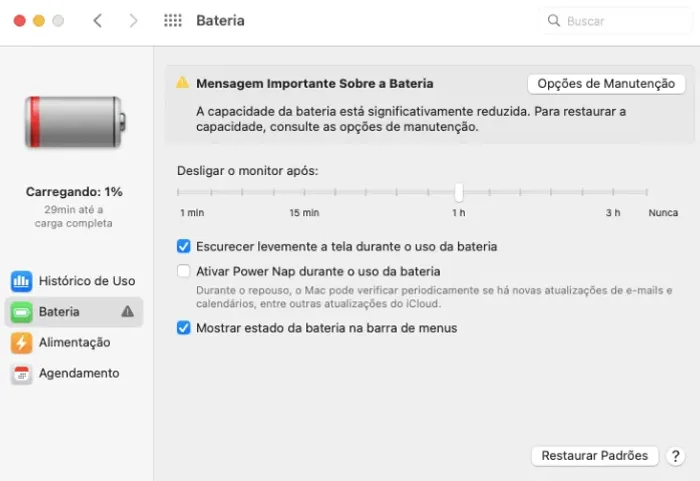Screen dimensions: 700x481
Task: Enable Ativar Power Nap checkbox
Action: [x=183, y=271]
